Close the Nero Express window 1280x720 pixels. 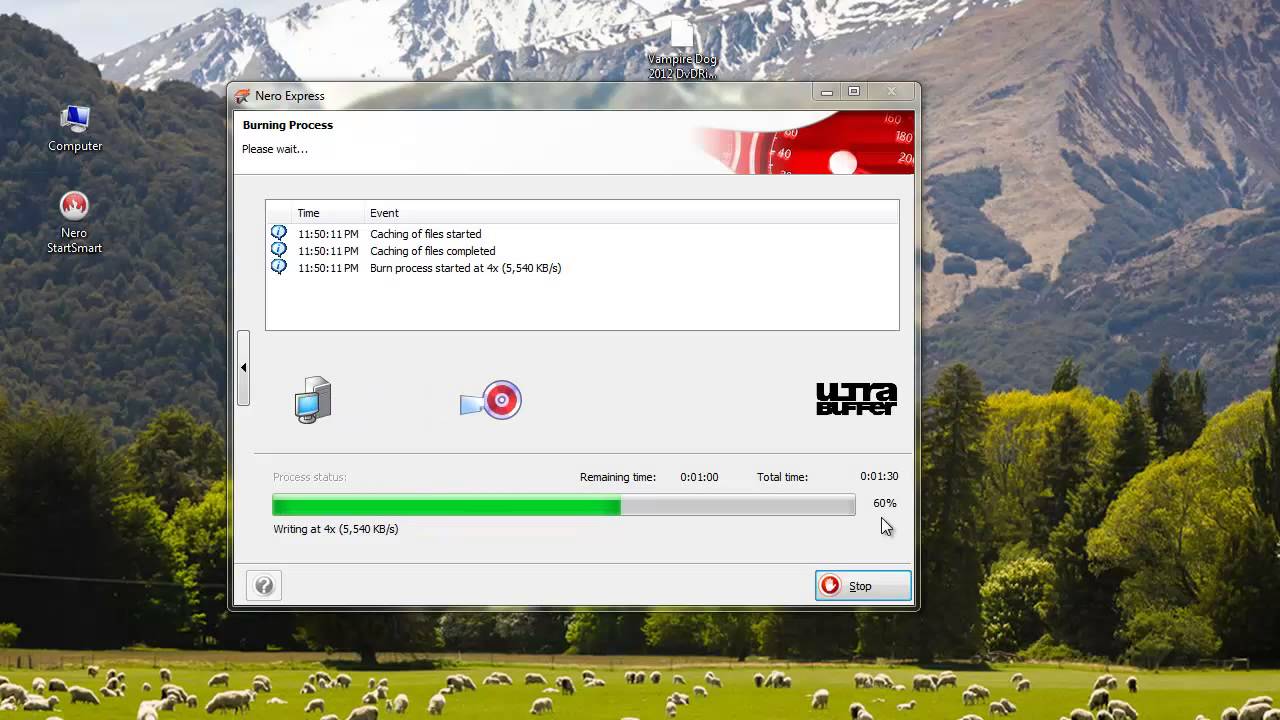891,92
